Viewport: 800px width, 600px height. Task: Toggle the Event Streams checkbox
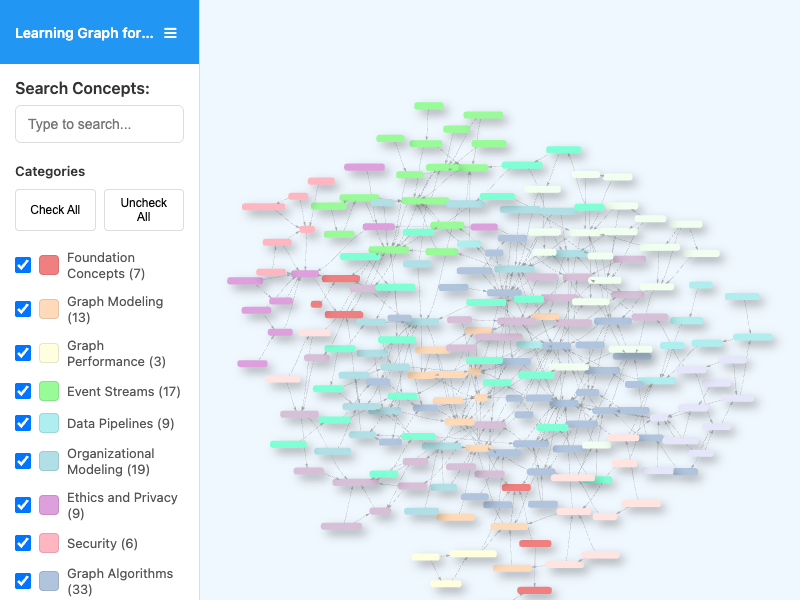(x=23, y=391)
